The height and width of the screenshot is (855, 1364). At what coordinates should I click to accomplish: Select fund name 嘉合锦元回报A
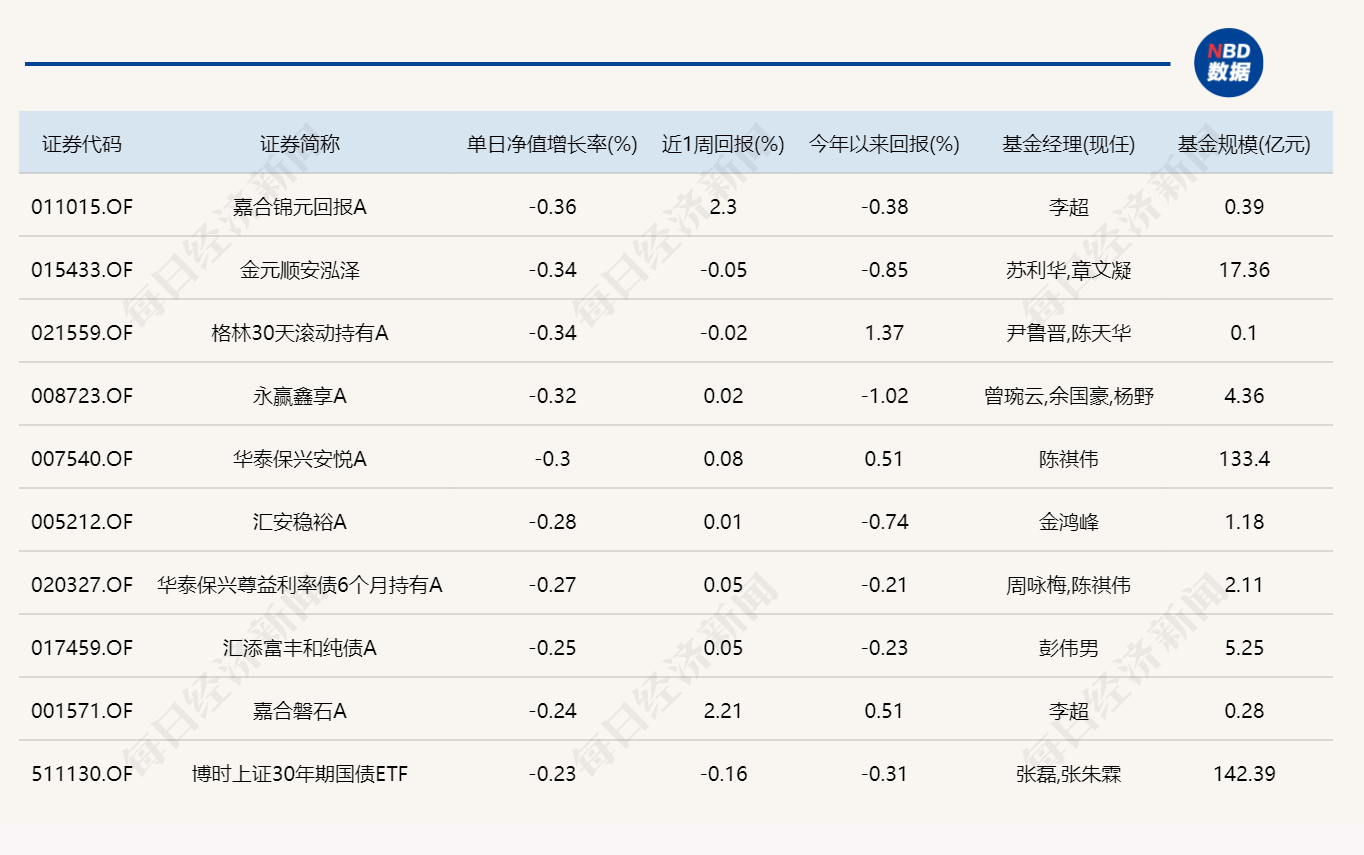tap(300, 207)
